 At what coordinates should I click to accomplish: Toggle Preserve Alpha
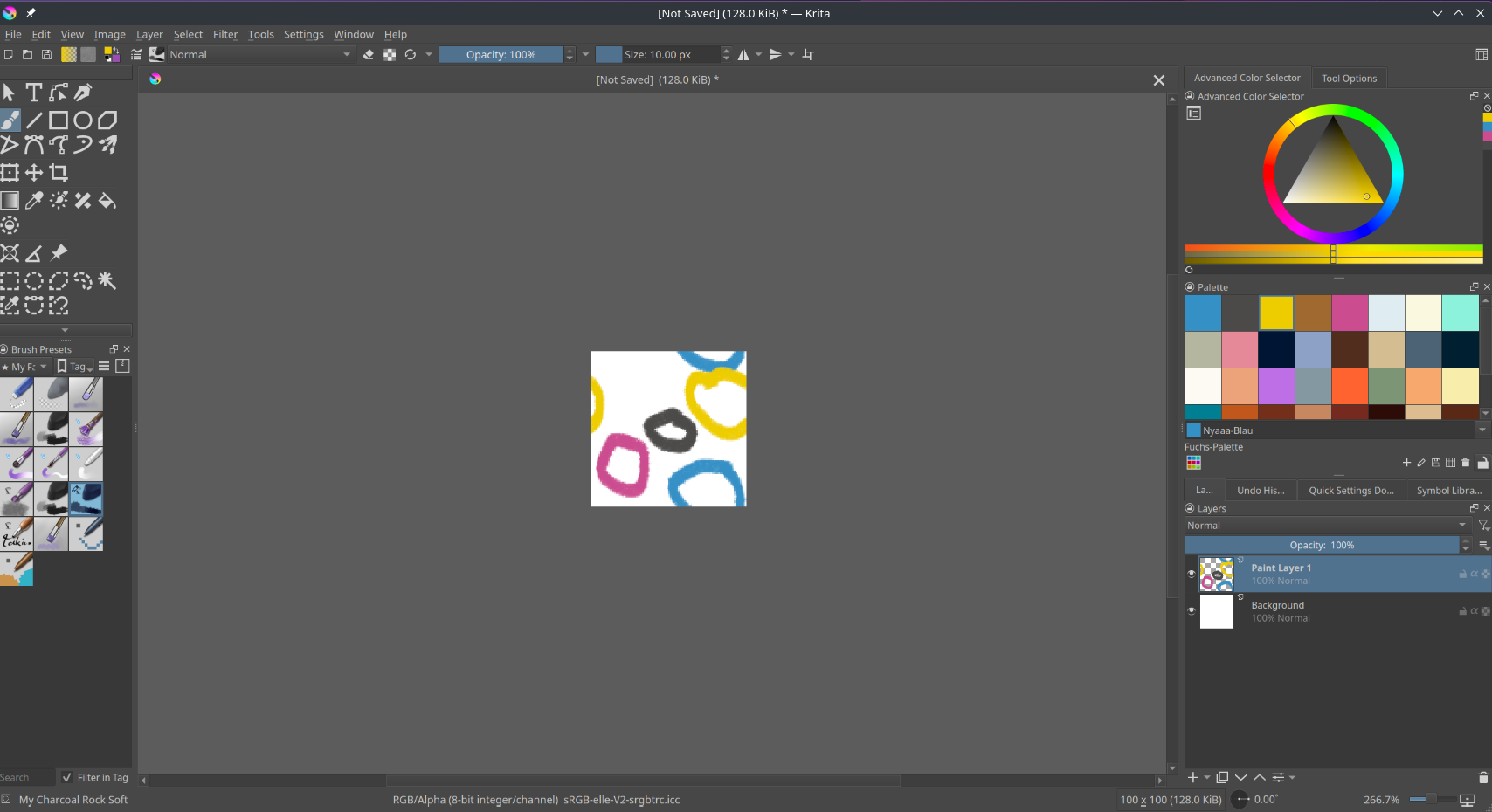(390, 55)
